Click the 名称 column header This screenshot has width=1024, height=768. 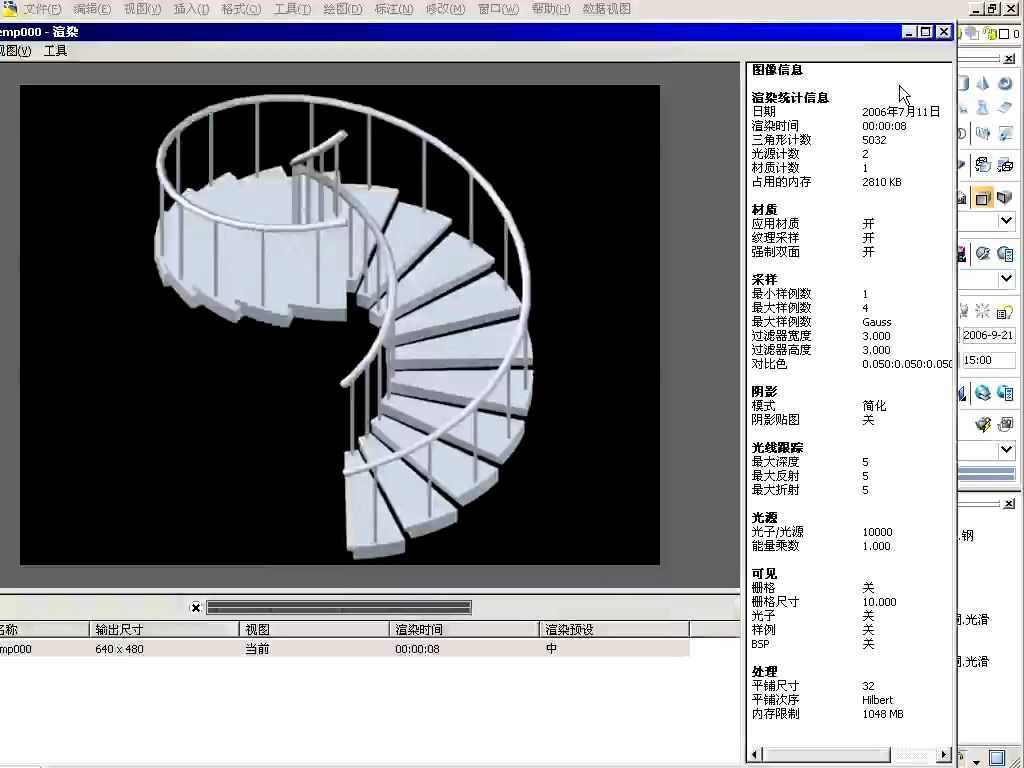point(44,630)
